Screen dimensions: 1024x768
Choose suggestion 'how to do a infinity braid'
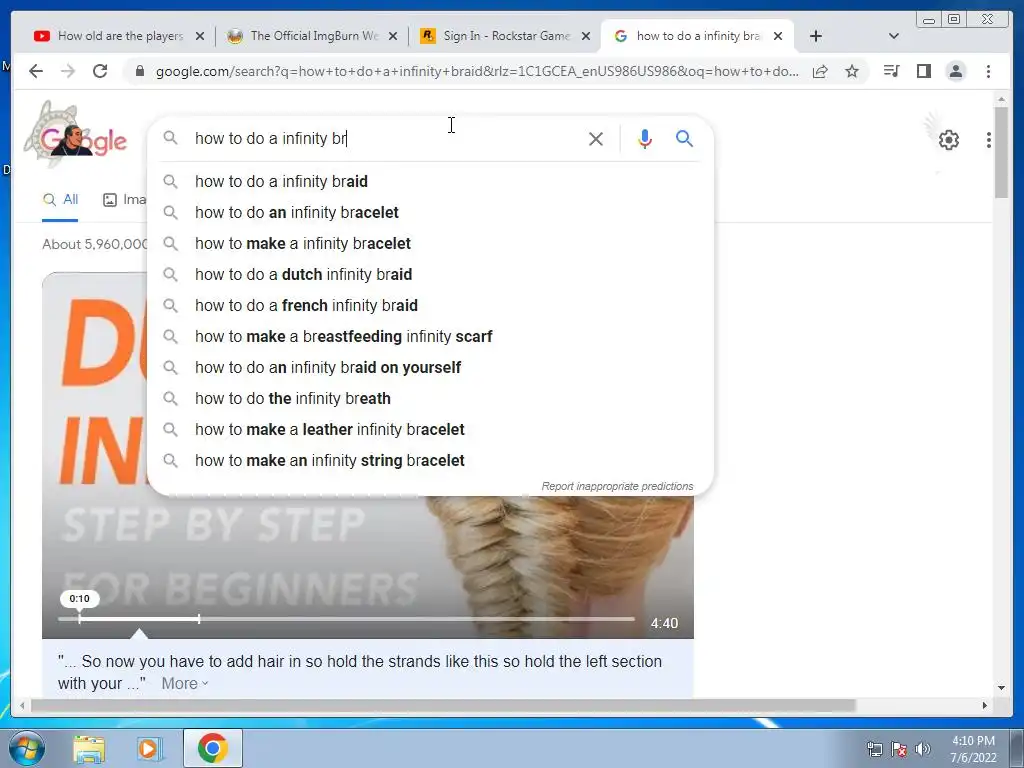coord(430,182)
